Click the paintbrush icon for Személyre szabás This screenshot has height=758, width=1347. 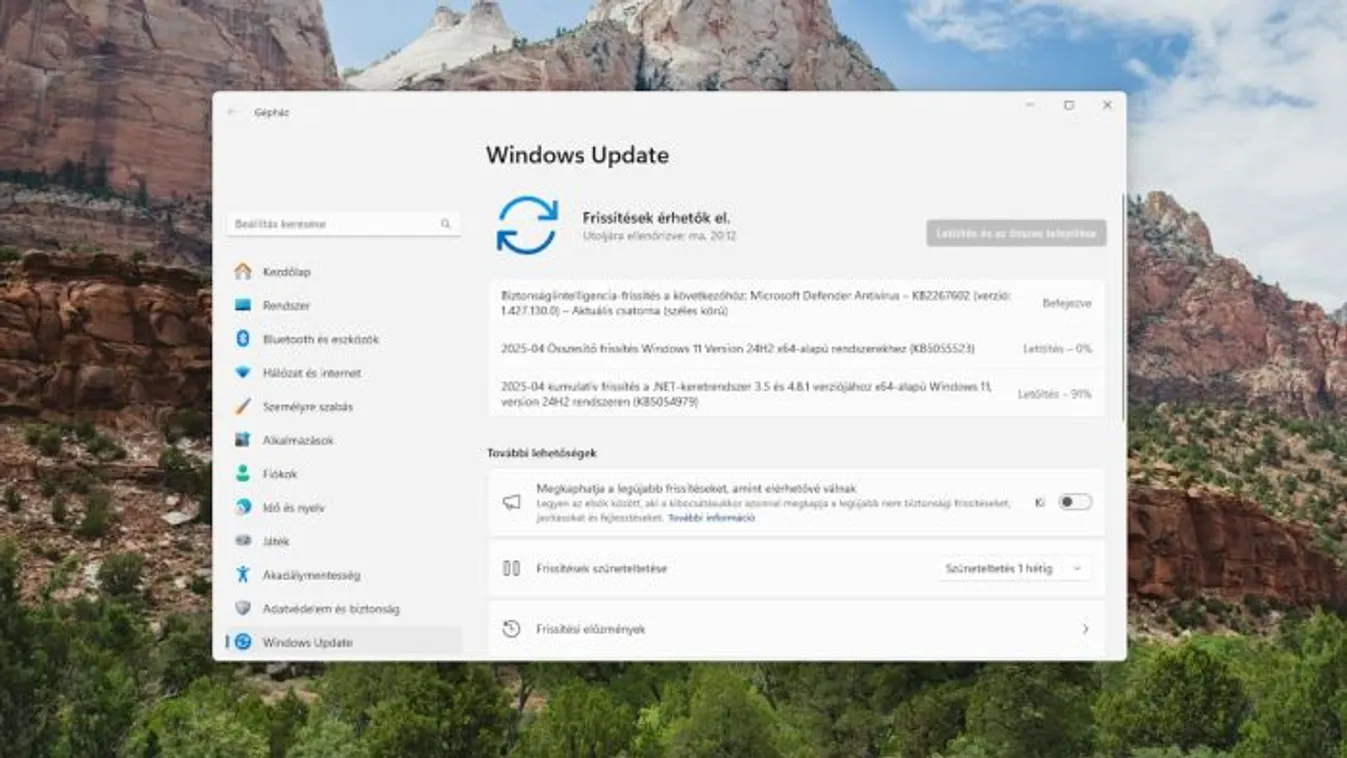[243, 406]
